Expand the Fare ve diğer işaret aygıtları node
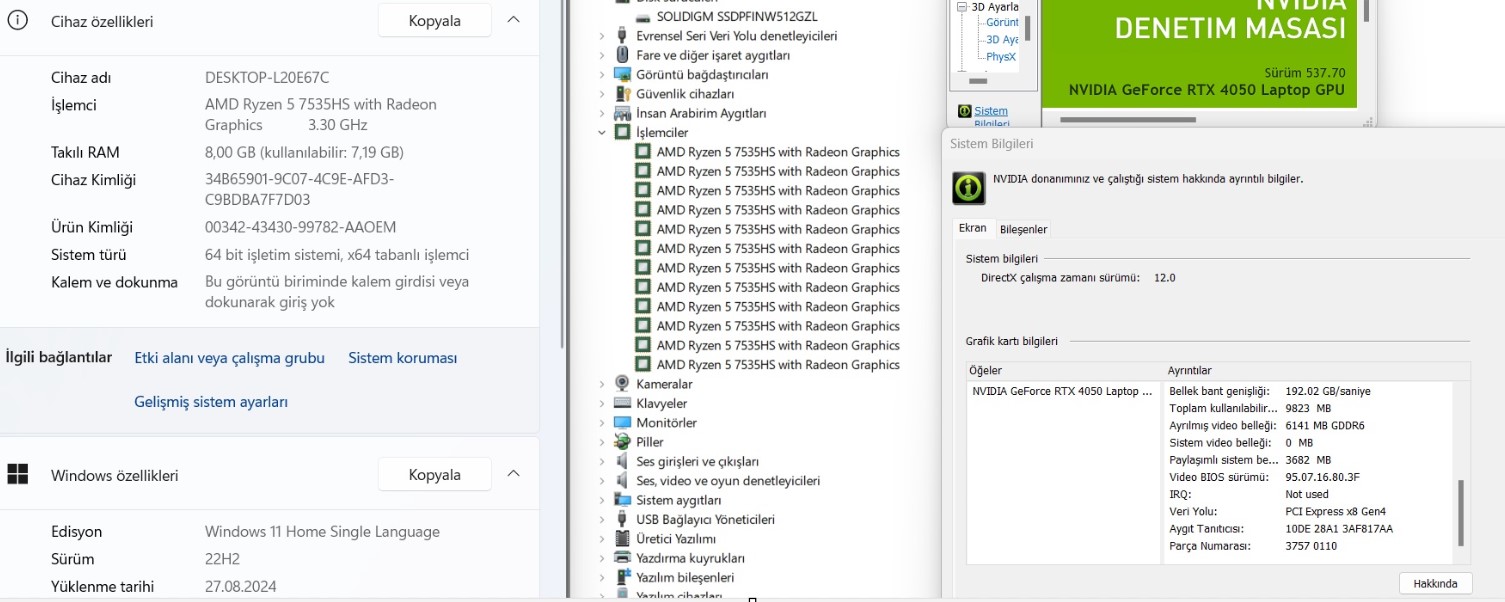Screen dimensions: 1505x602 point(602,55)
